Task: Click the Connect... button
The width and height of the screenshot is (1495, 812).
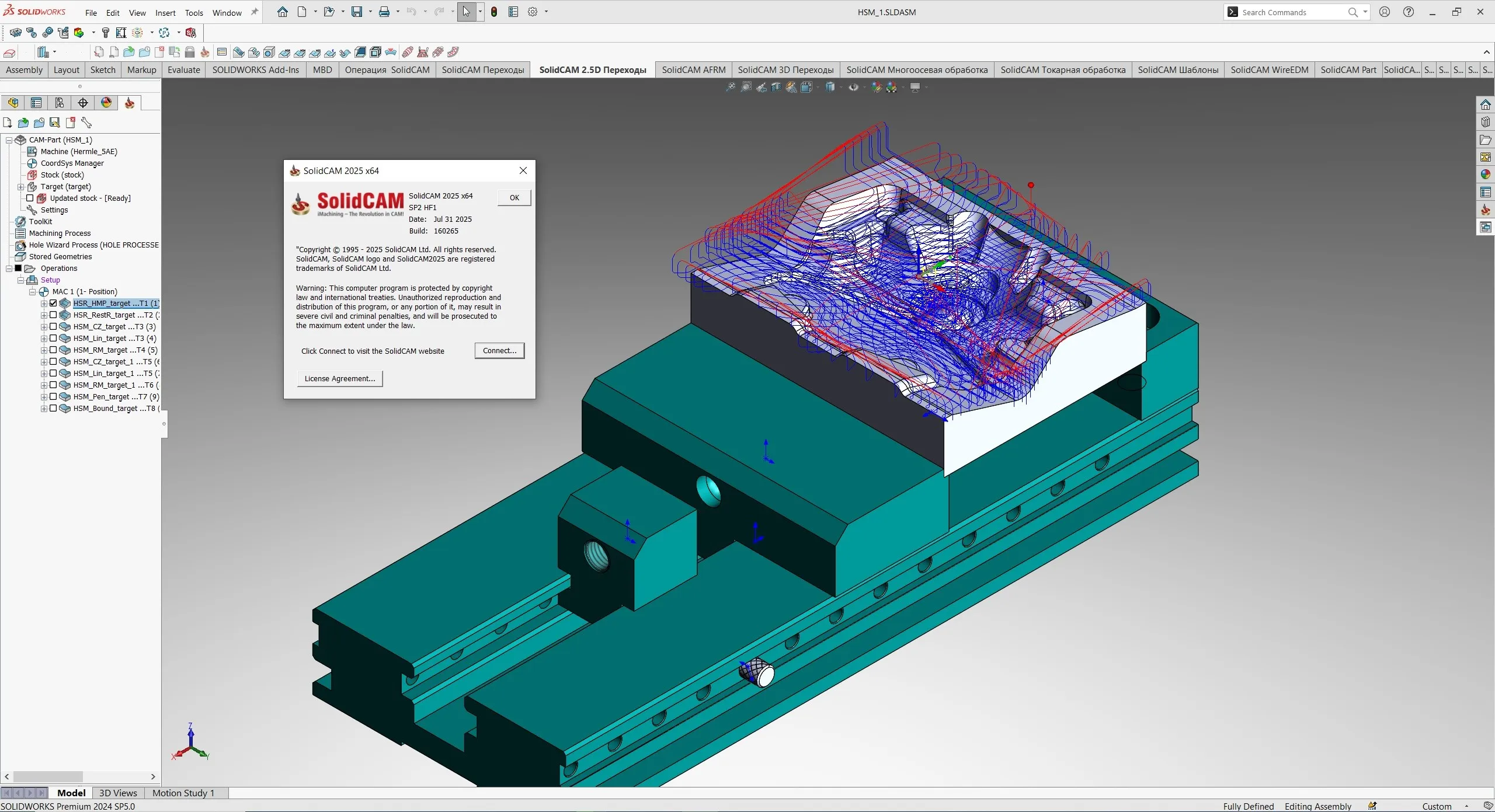Action: coord(499,350)
